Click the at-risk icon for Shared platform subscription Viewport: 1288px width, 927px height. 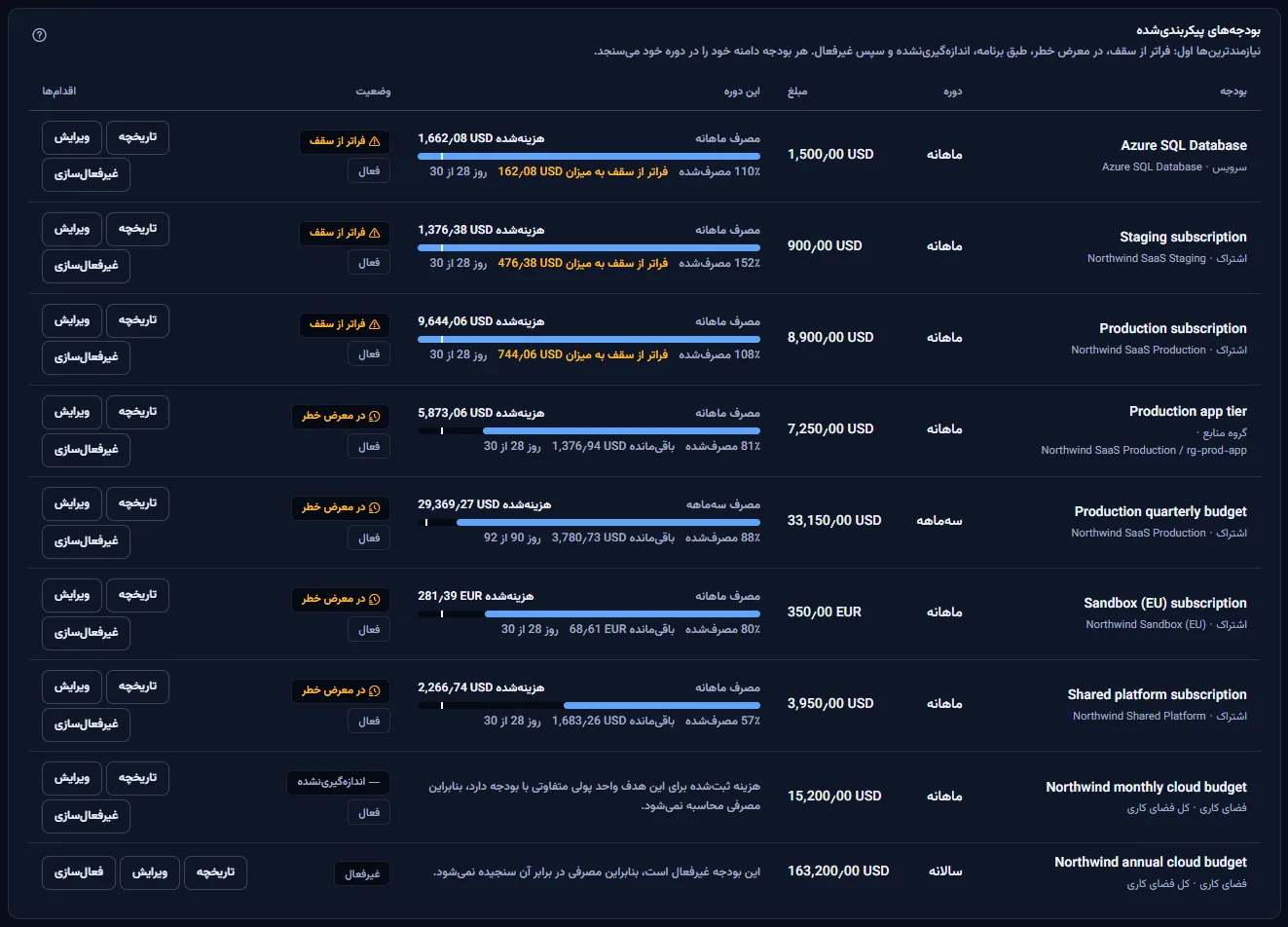coord(375,690)
